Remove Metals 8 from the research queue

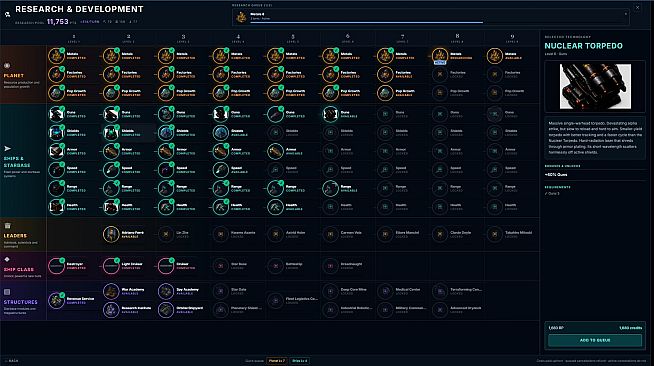[625, 14]
